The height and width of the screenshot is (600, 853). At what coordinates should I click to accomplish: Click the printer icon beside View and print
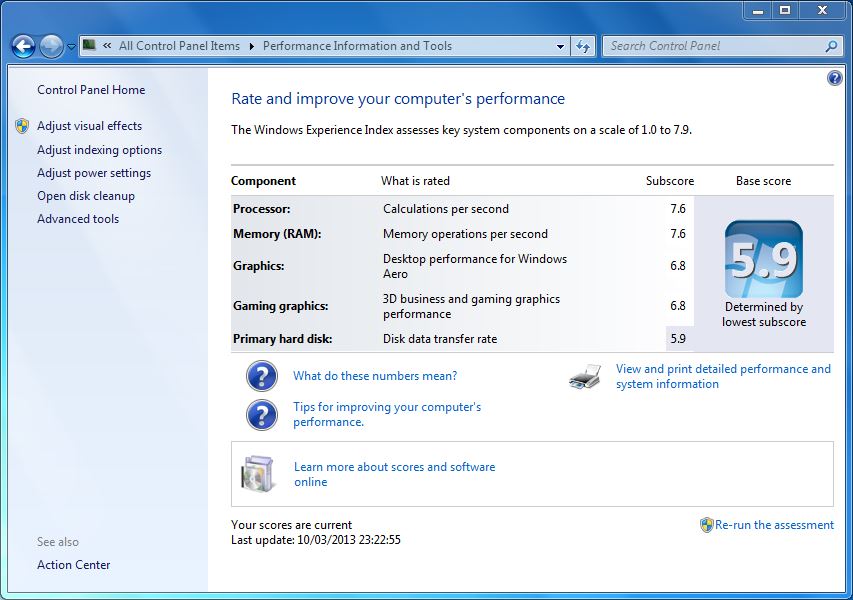tap(585, 377)
